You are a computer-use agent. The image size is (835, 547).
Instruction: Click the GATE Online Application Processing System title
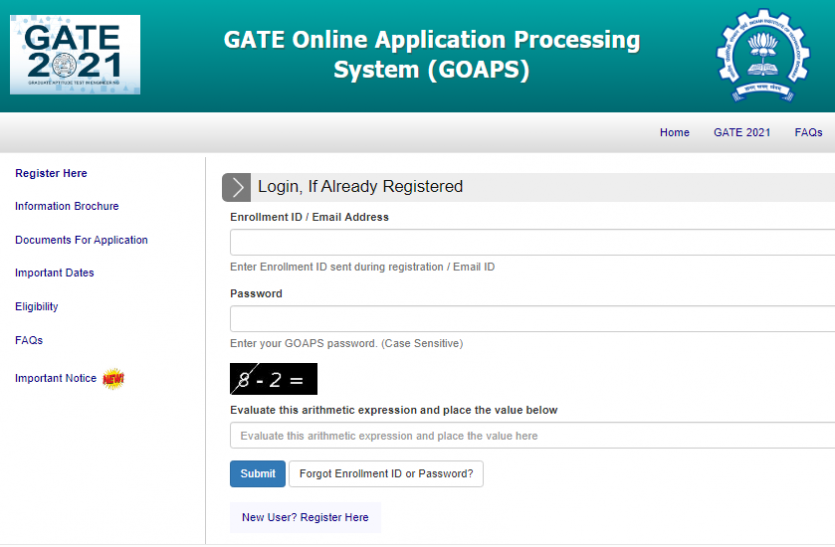(x=432, y=55)
